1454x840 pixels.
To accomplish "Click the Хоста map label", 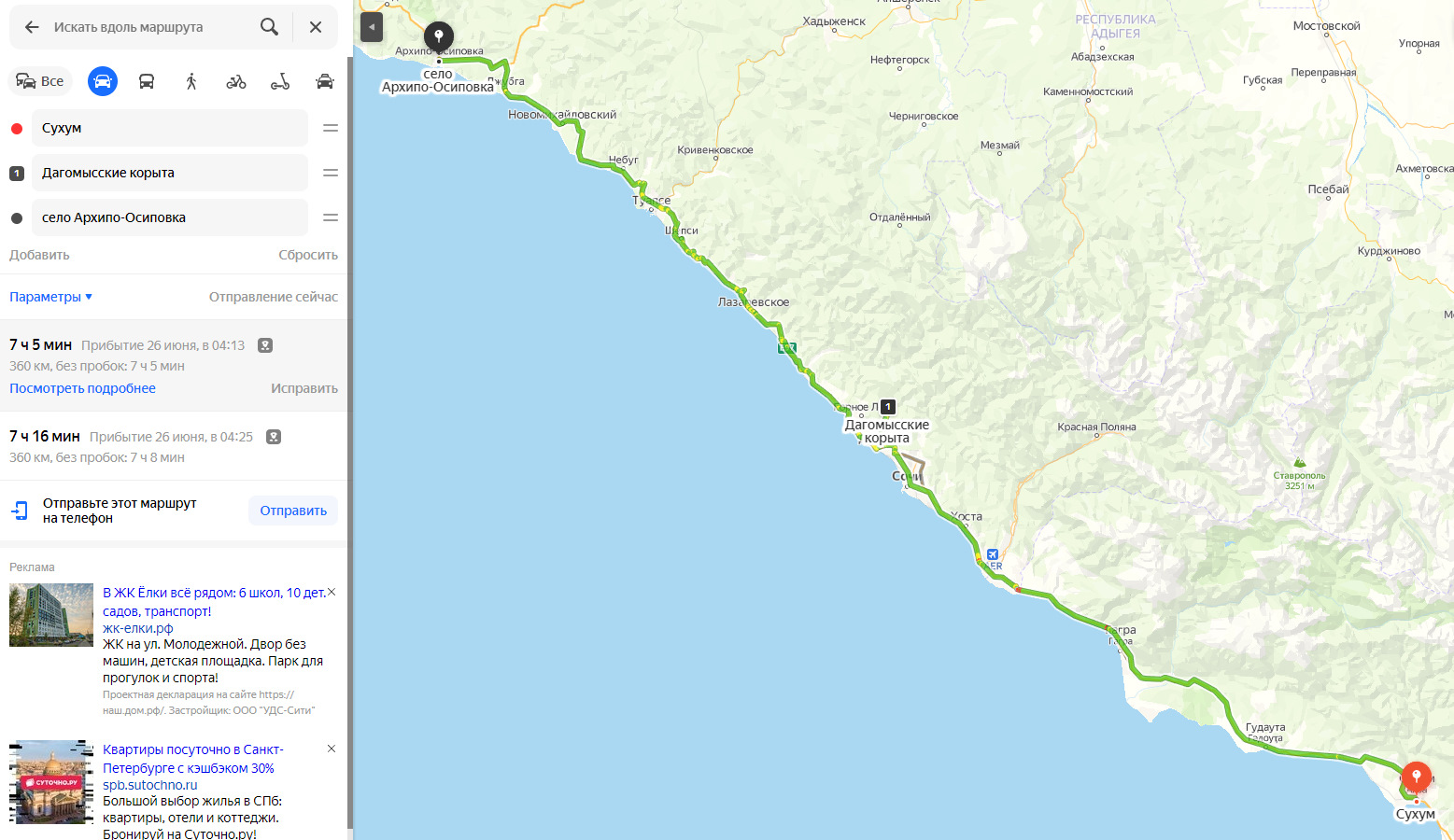I will tap(967, 516).
